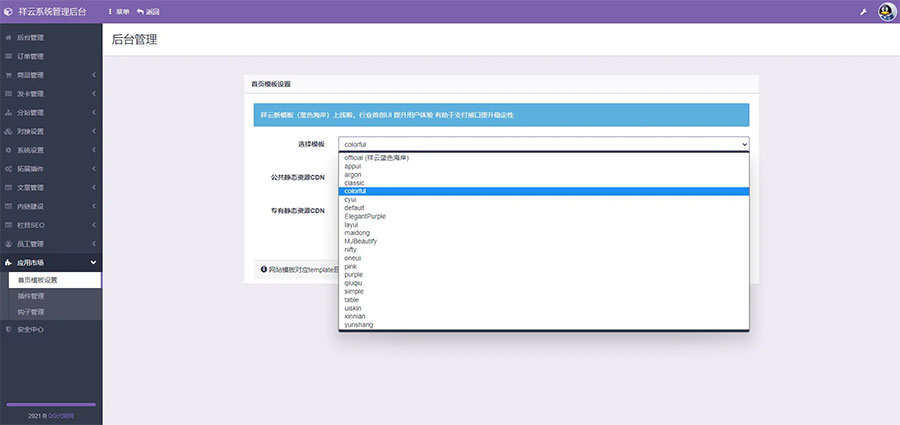Image resolution: width=900 pixels, height=425 pixels.
Task: Click the 祥云系统管理后台 logo icon
Action: tap(9, 11)
